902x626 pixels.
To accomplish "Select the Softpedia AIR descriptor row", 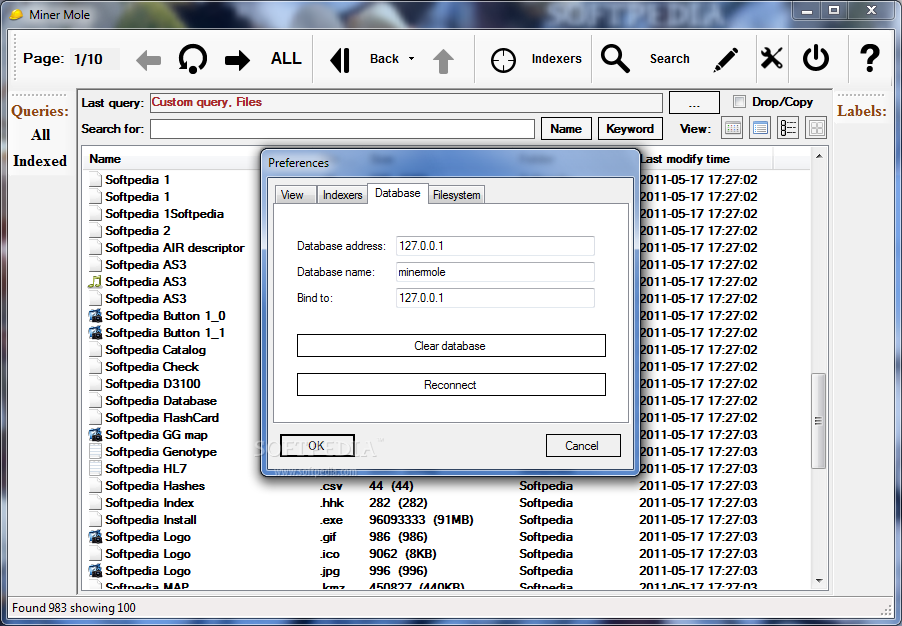I will (174, 248).
